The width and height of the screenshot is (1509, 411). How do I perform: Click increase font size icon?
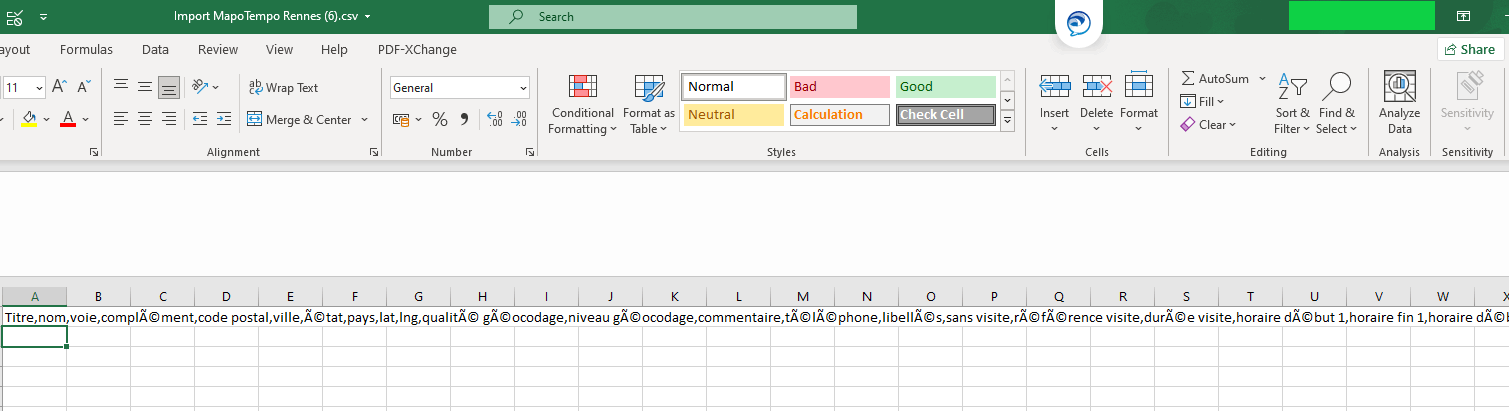[60, 87]
